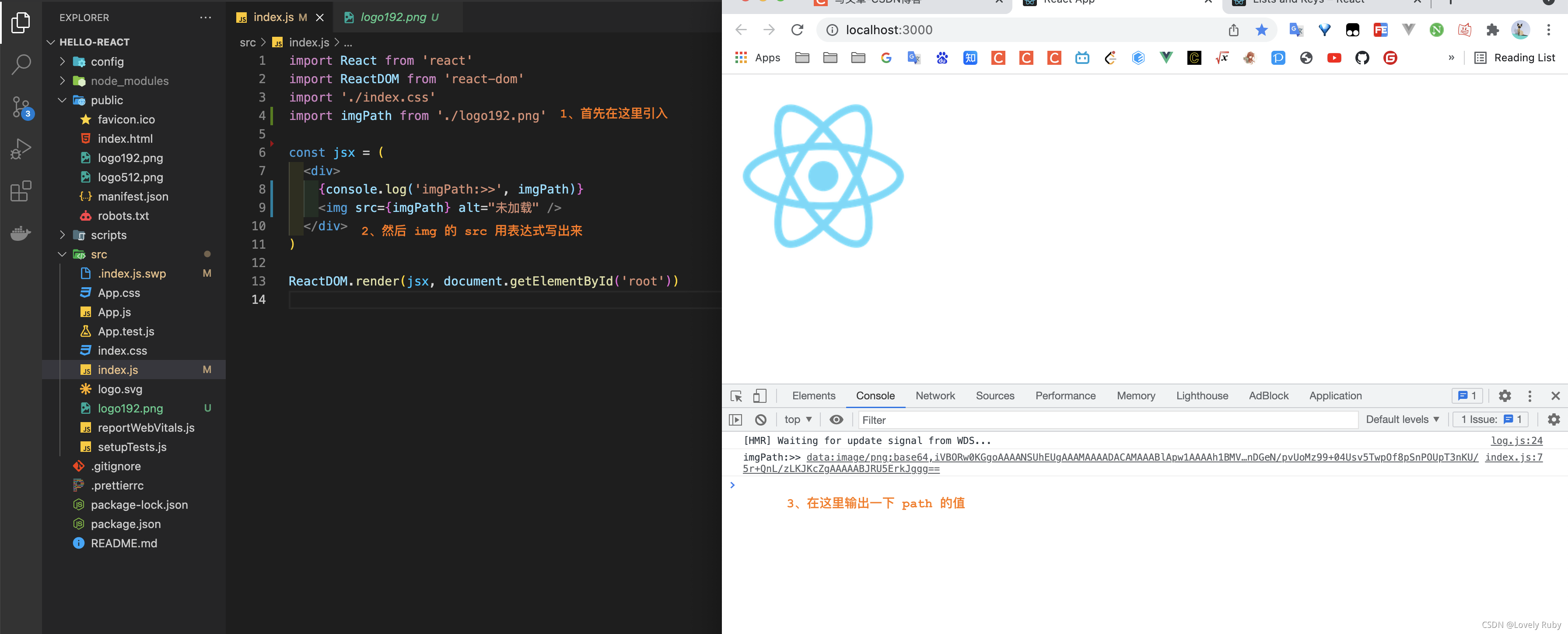The height and width of the screenshot is (634, 1568).
Task: Click the console prompt caret
Action: (x=732, y=486)
